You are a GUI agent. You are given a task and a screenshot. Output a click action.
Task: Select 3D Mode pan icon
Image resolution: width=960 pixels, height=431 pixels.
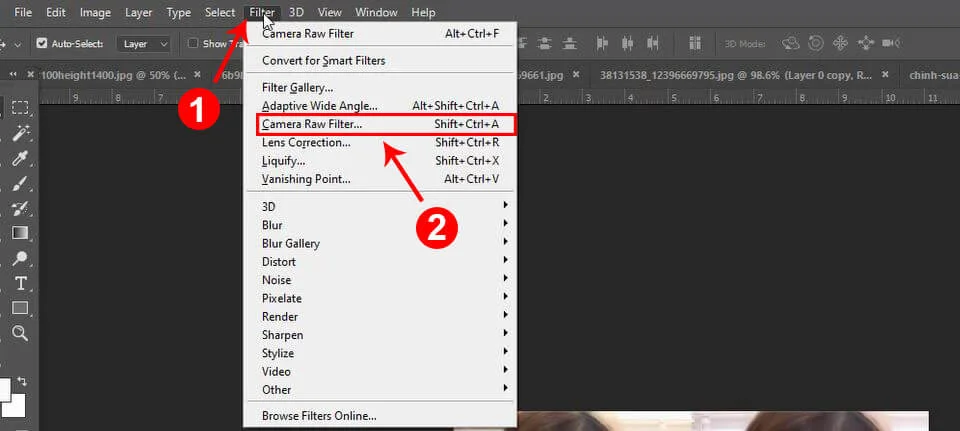pyautogui.click(x=840, y=43)
